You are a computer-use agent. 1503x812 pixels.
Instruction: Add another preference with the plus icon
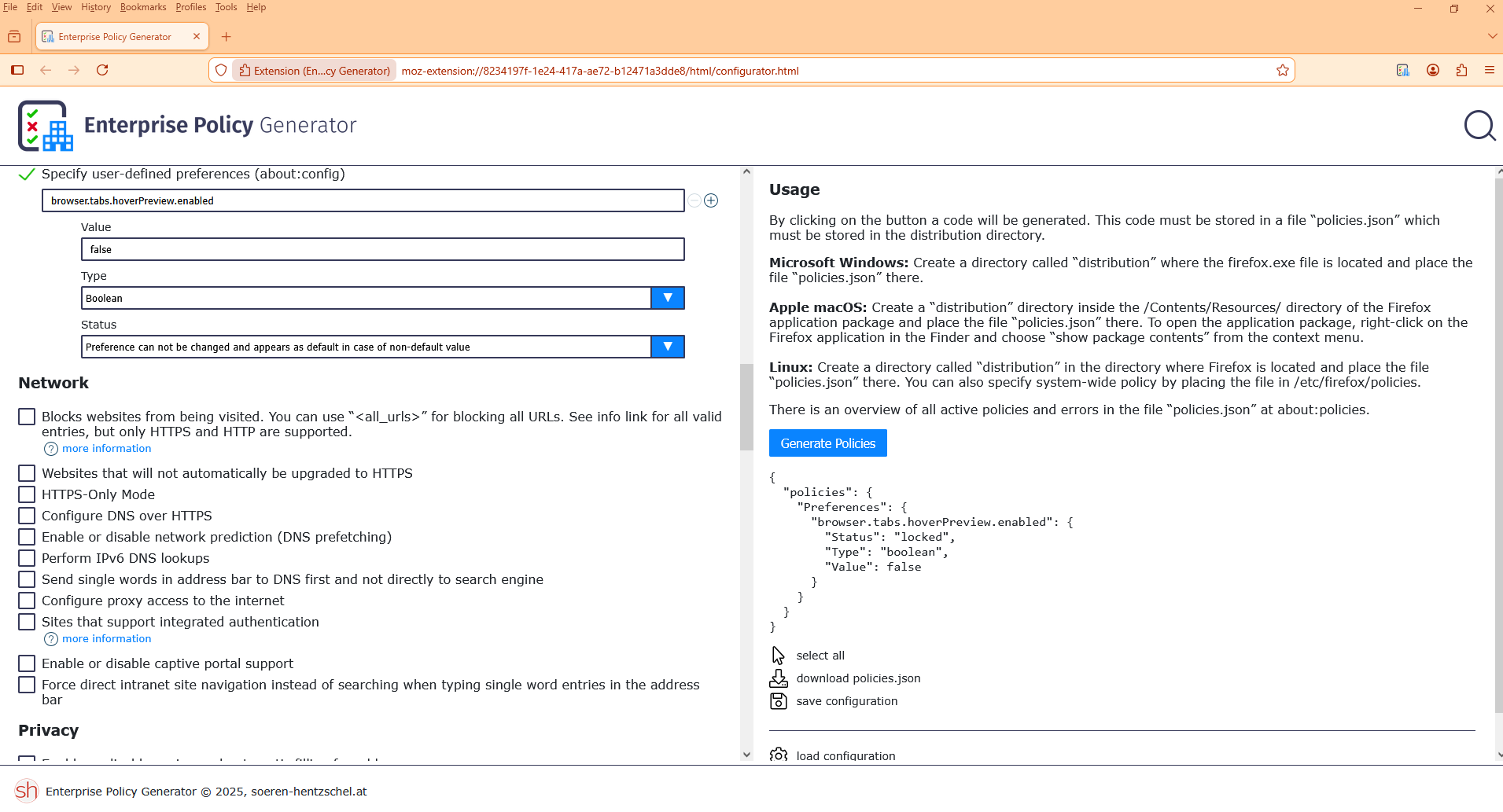[x=711, y=200]
